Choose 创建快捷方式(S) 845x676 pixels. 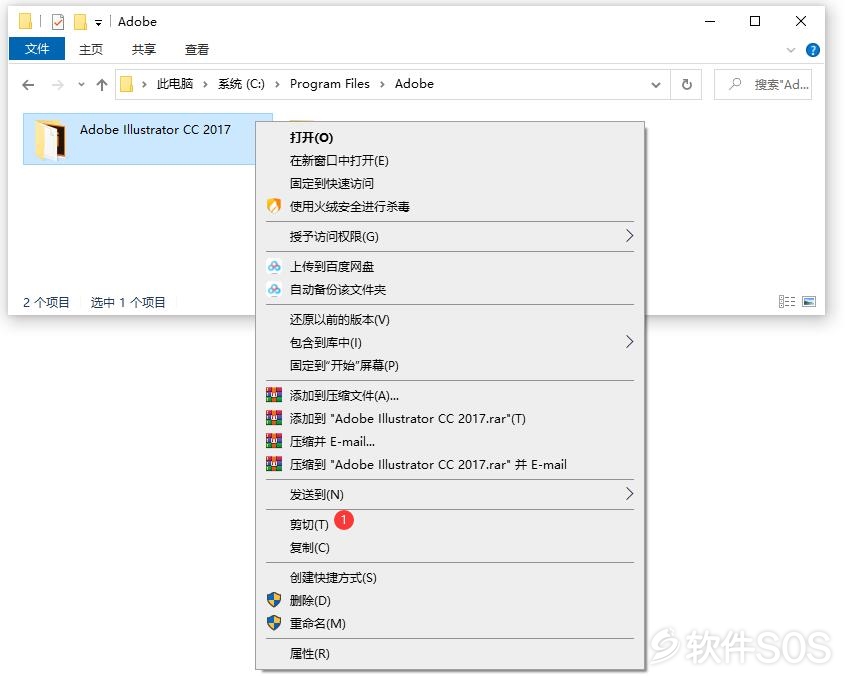coord(333,577)
